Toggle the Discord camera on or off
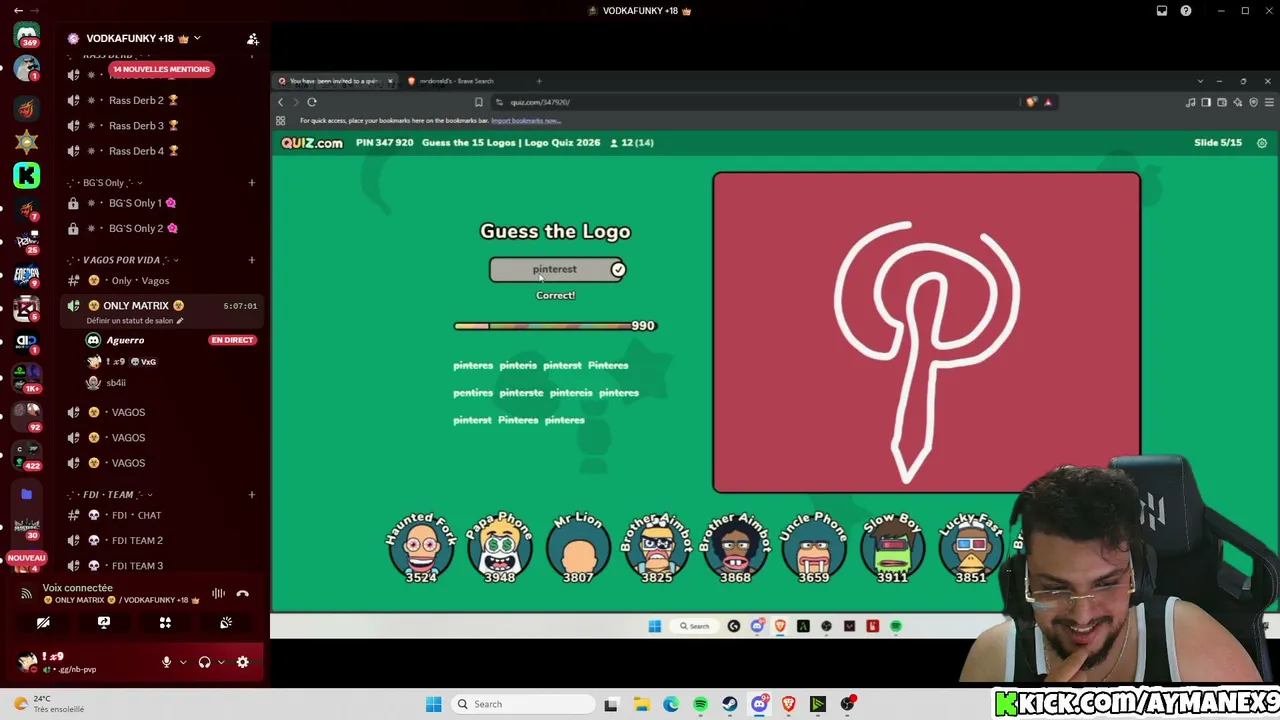This screenshot has height=720, width=1280. pyautogui.click(x=43, y=622)
